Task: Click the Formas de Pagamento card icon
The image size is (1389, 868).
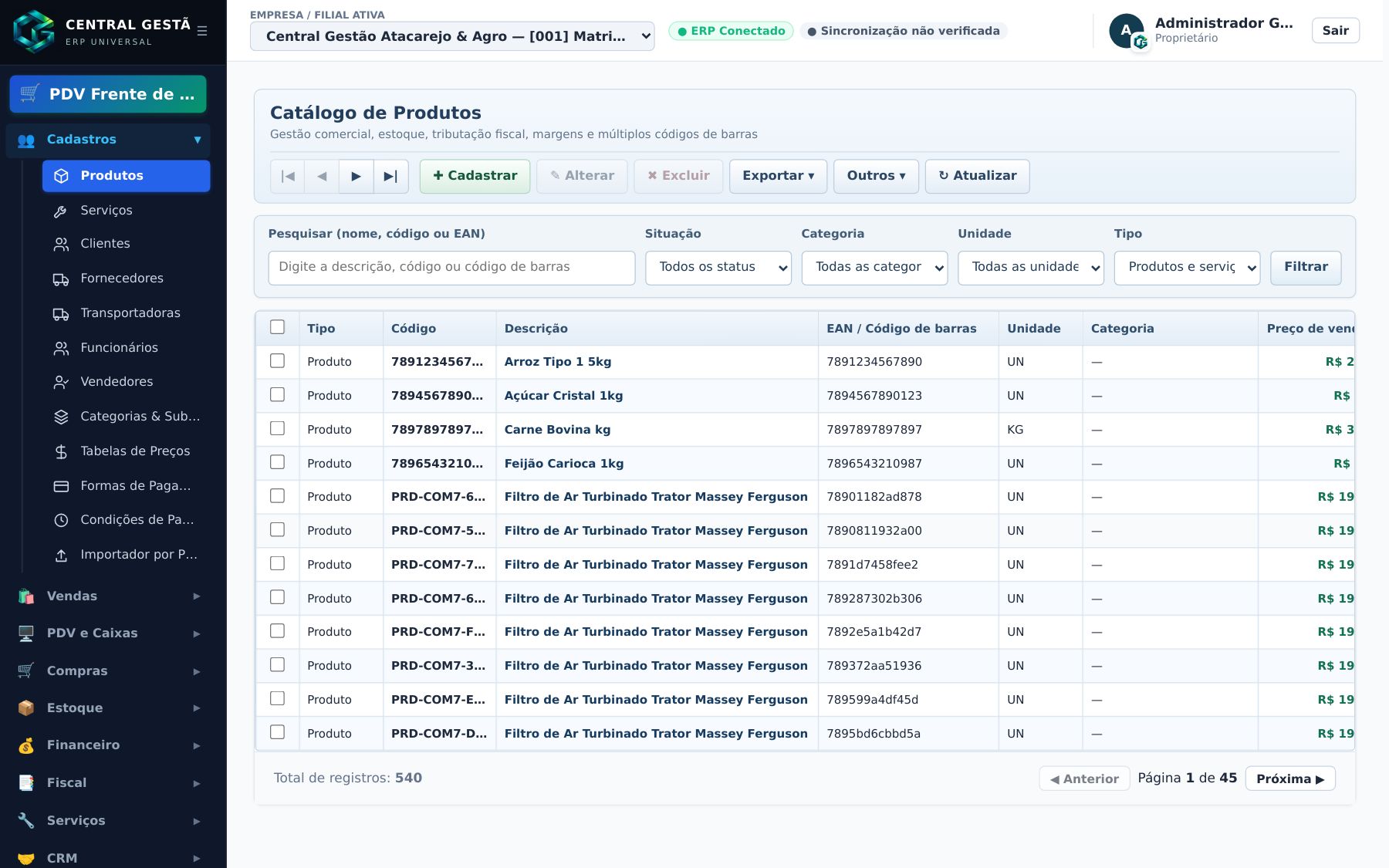Action: 61,486
